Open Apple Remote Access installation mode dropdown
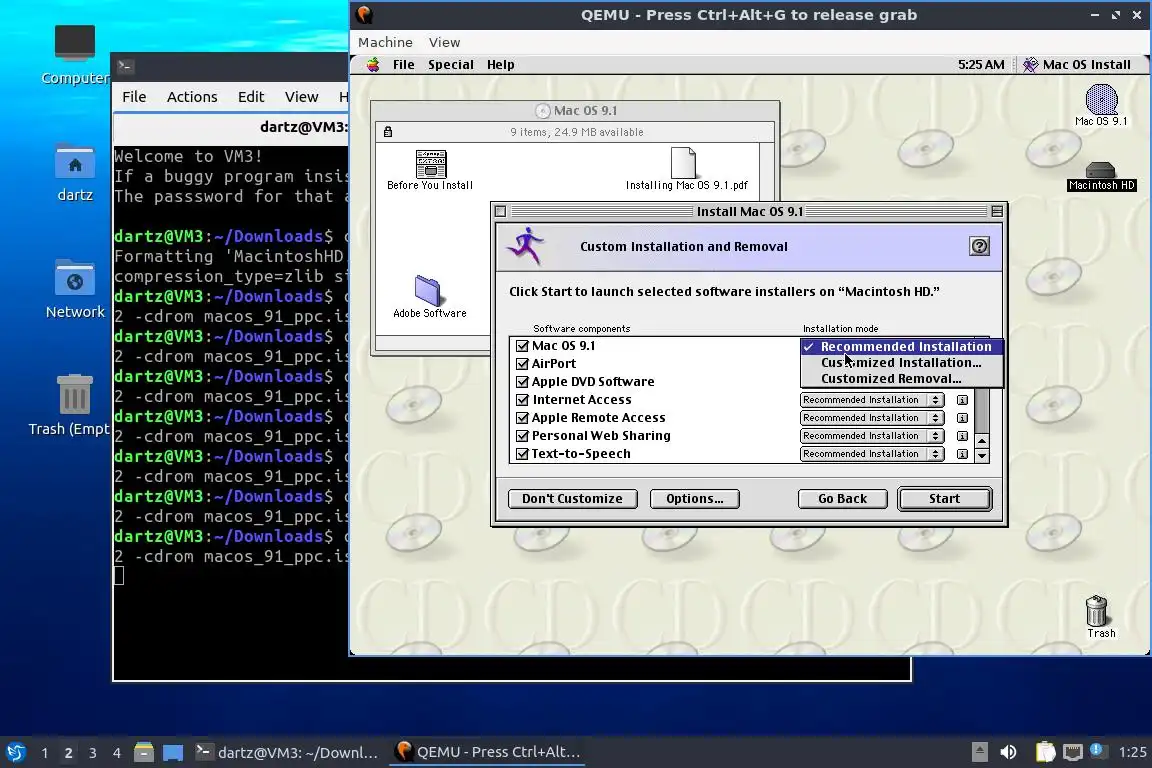1152x768 pixels. pos(871,418)
